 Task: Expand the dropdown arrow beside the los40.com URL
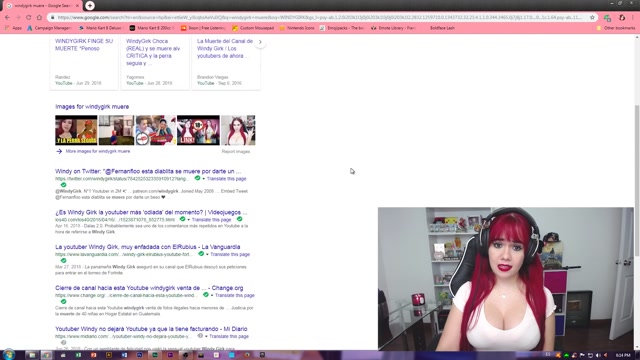click(189, 220)
